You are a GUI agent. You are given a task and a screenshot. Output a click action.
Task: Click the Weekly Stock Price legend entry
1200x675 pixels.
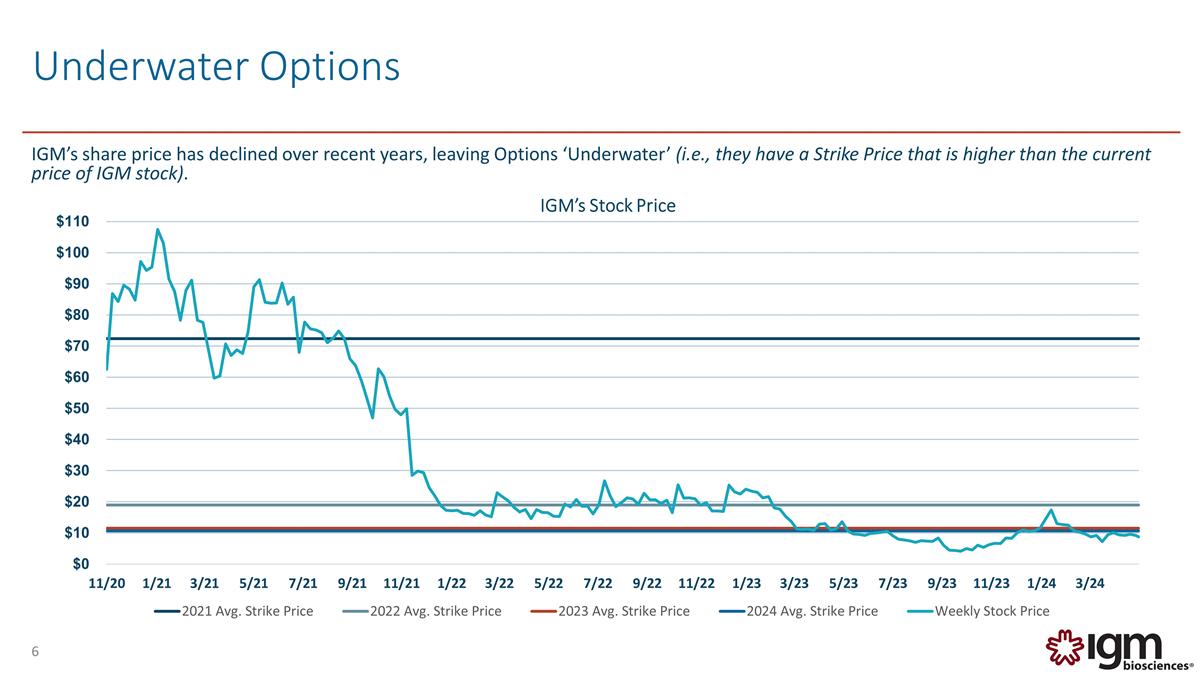point(992,611)
